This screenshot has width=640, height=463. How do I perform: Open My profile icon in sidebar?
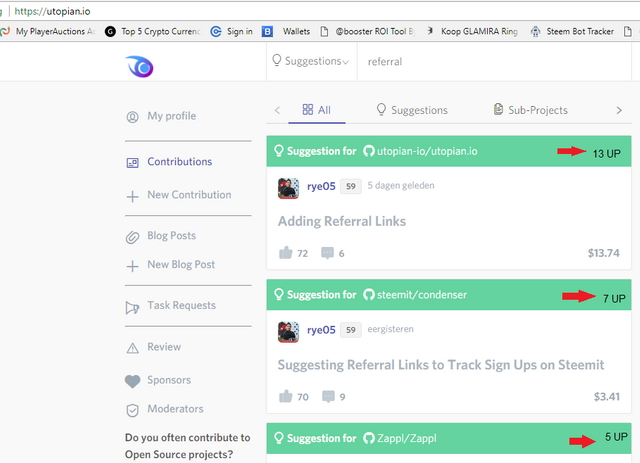pyautogui.click(x=132, y=117)
